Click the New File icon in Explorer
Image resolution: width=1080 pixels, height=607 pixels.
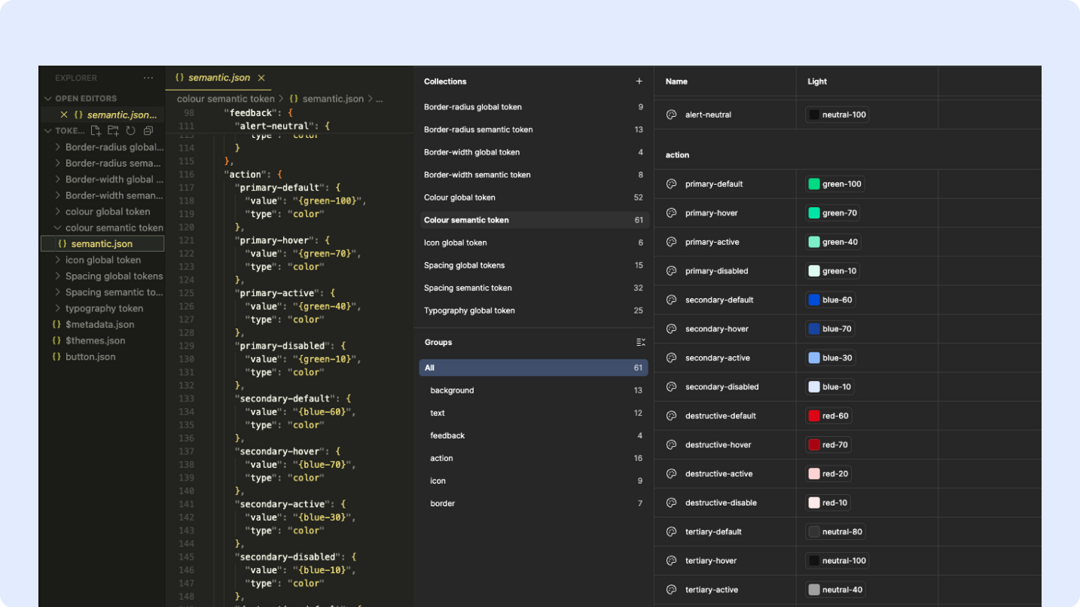(x=96, y=131)
